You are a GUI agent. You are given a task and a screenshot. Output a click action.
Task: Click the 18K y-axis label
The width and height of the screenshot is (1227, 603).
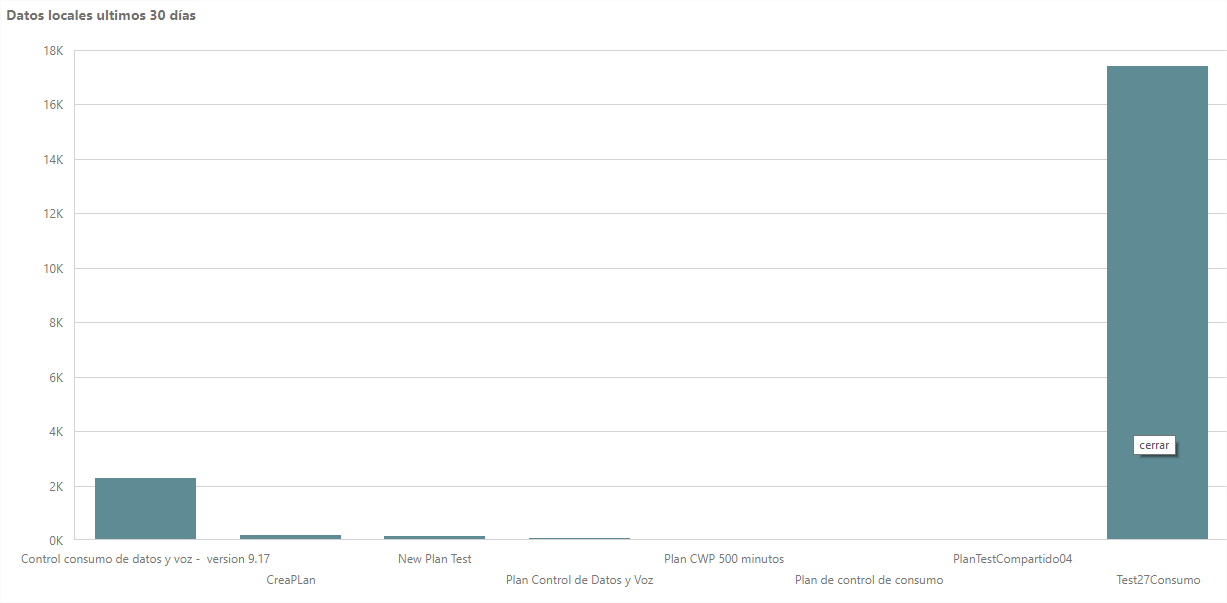click(x=54, y=51)
